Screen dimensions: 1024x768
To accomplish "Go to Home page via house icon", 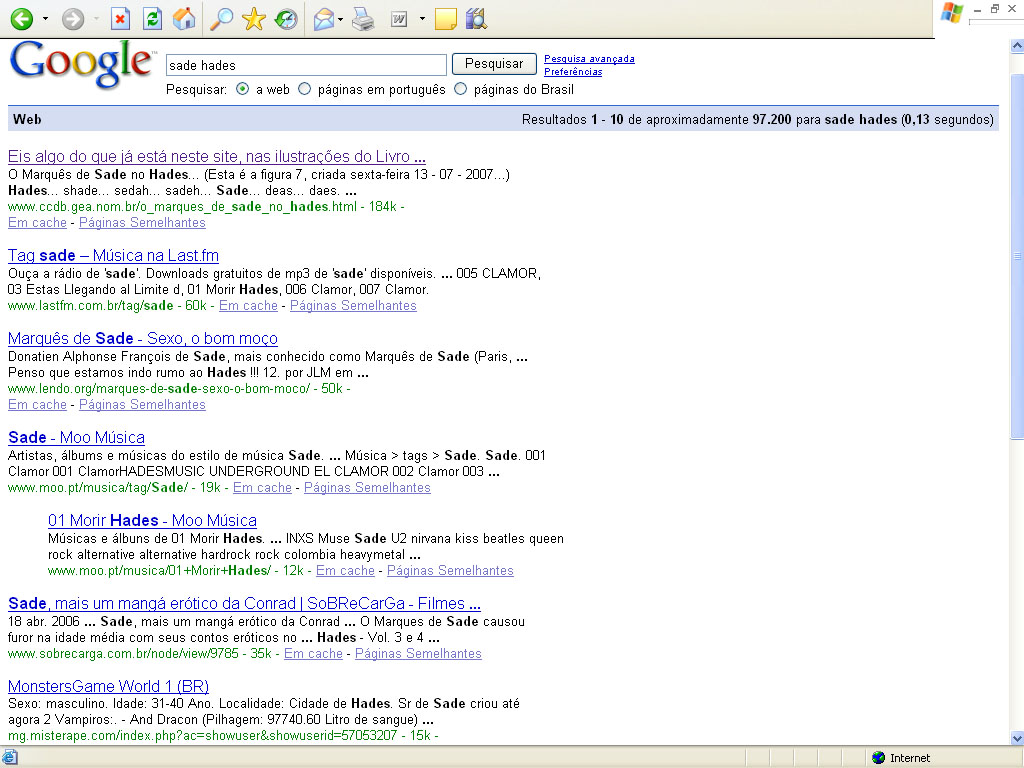I will [x=184, y=19].
